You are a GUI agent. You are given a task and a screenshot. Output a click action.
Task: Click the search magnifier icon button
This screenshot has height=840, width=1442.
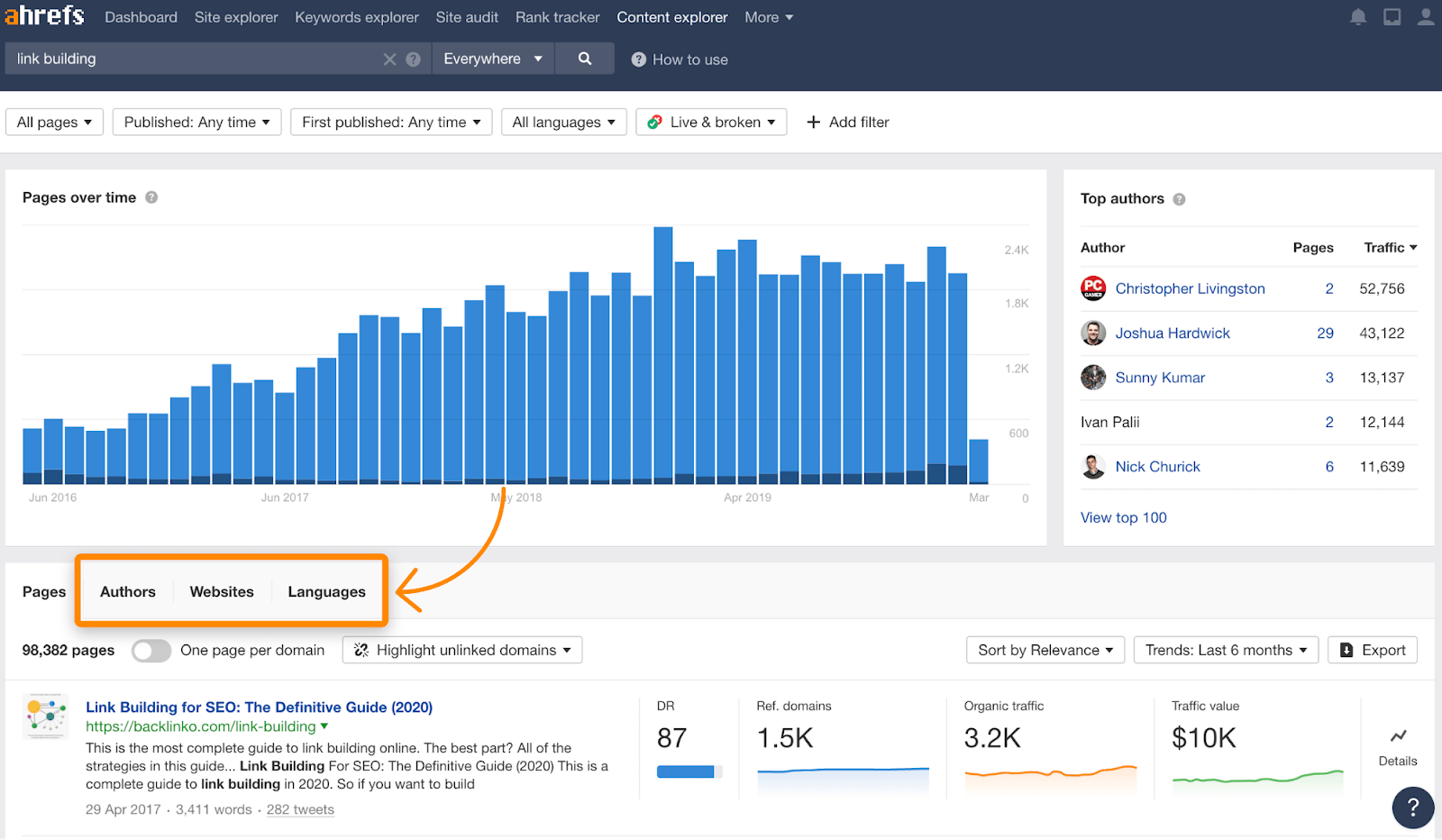[585, 59]
